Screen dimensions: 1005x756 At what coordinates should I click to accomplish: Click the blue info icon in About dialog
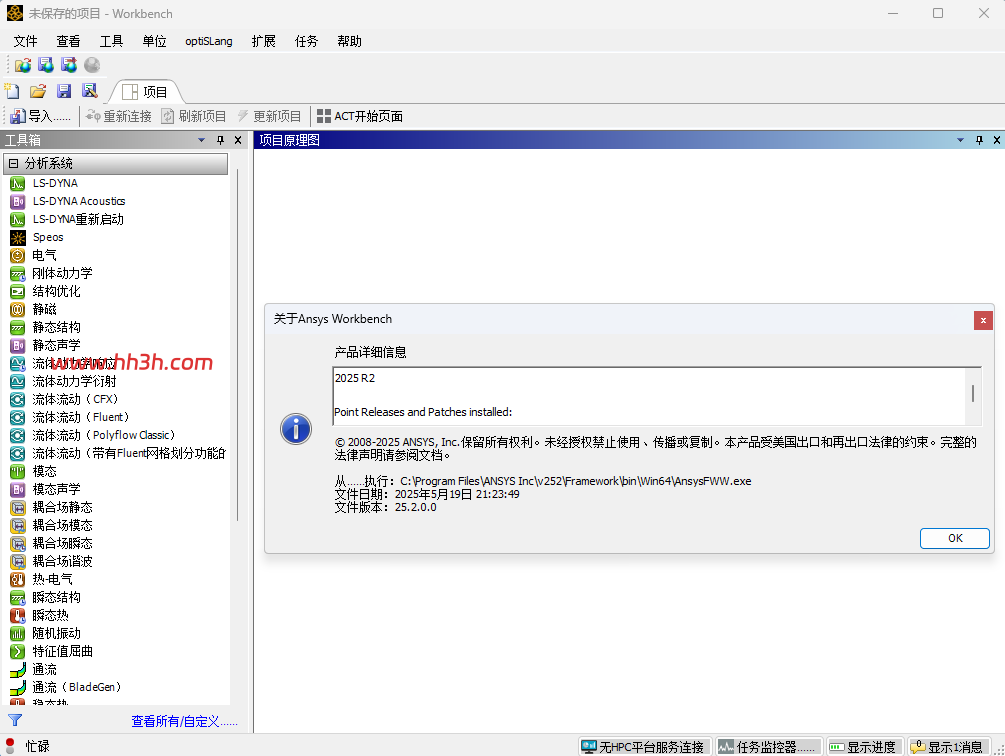296,429
